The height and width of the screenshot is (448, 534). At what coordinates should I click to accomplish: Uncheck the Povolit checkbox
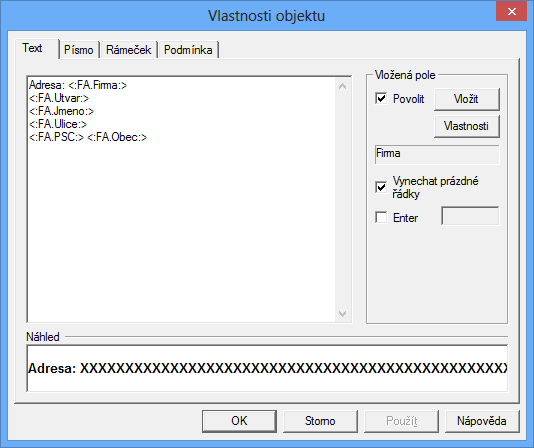381,98
